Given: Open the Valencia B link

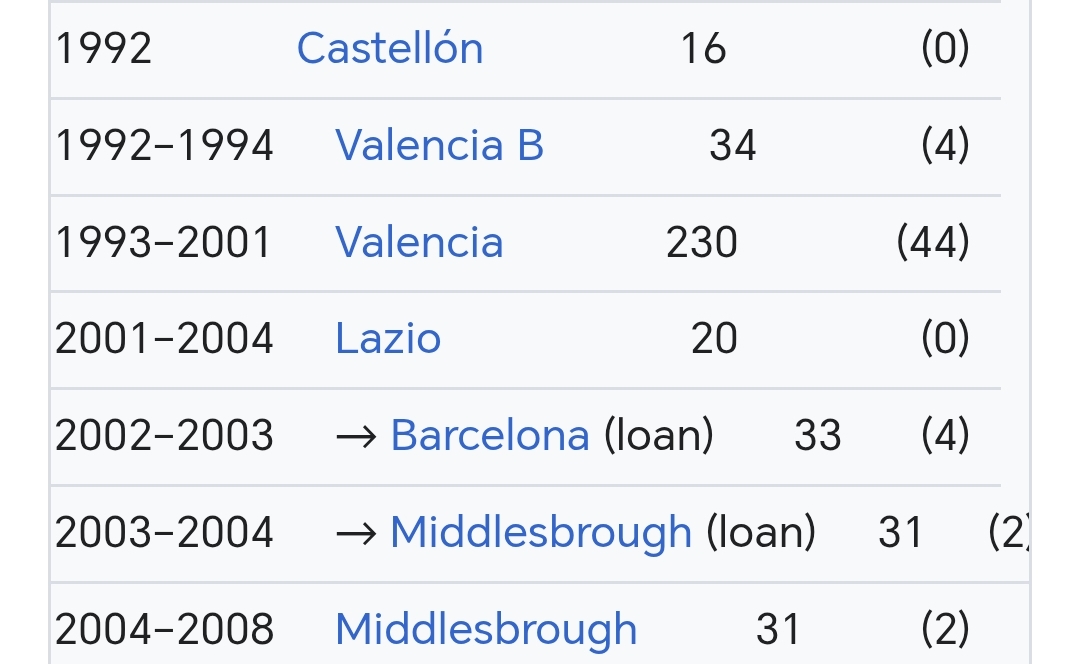Looking at the screenshot, I should point(439,145).
